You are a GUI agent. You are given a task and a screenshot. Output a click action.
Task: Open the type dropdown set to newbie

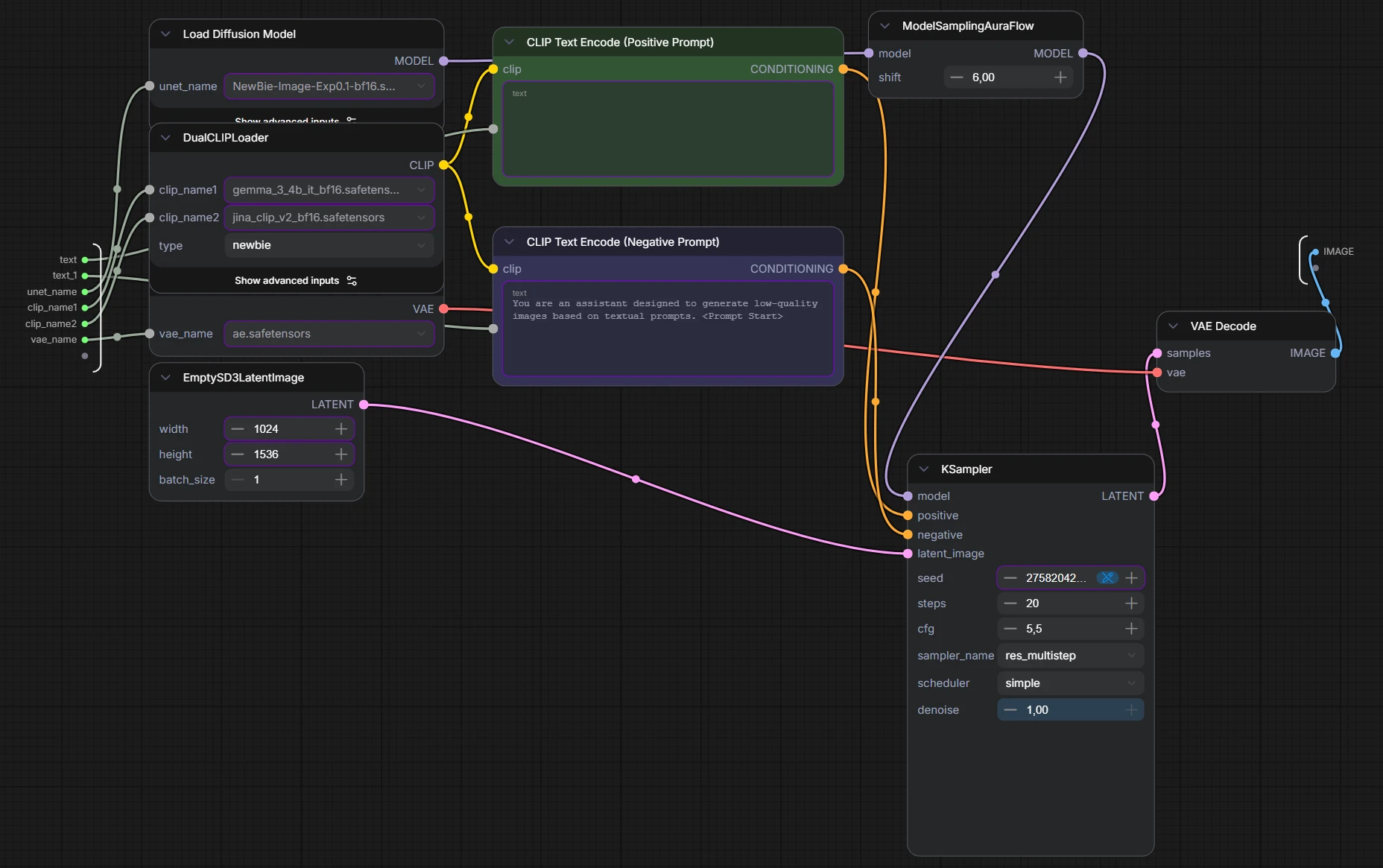coord(329,245)
